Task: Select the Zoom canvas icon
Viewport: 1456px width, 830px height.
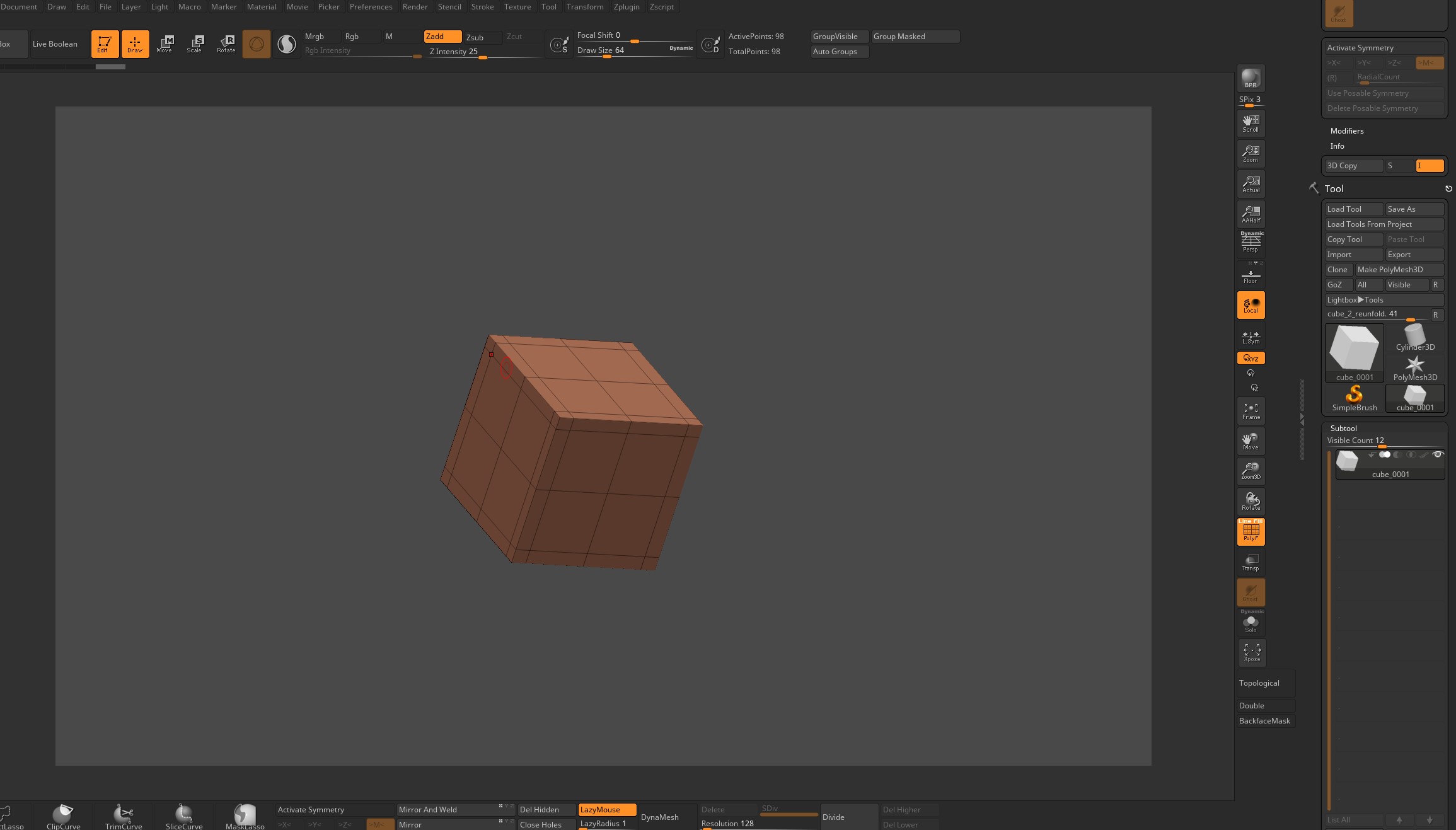Action: (x=1251, y=153)
